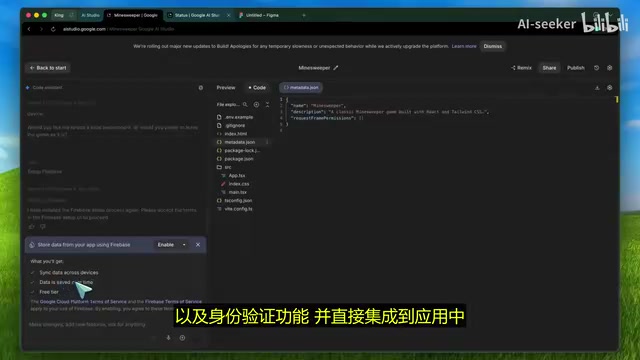
Task: Switch to the Code tab
Action: (x=257, y=88)
